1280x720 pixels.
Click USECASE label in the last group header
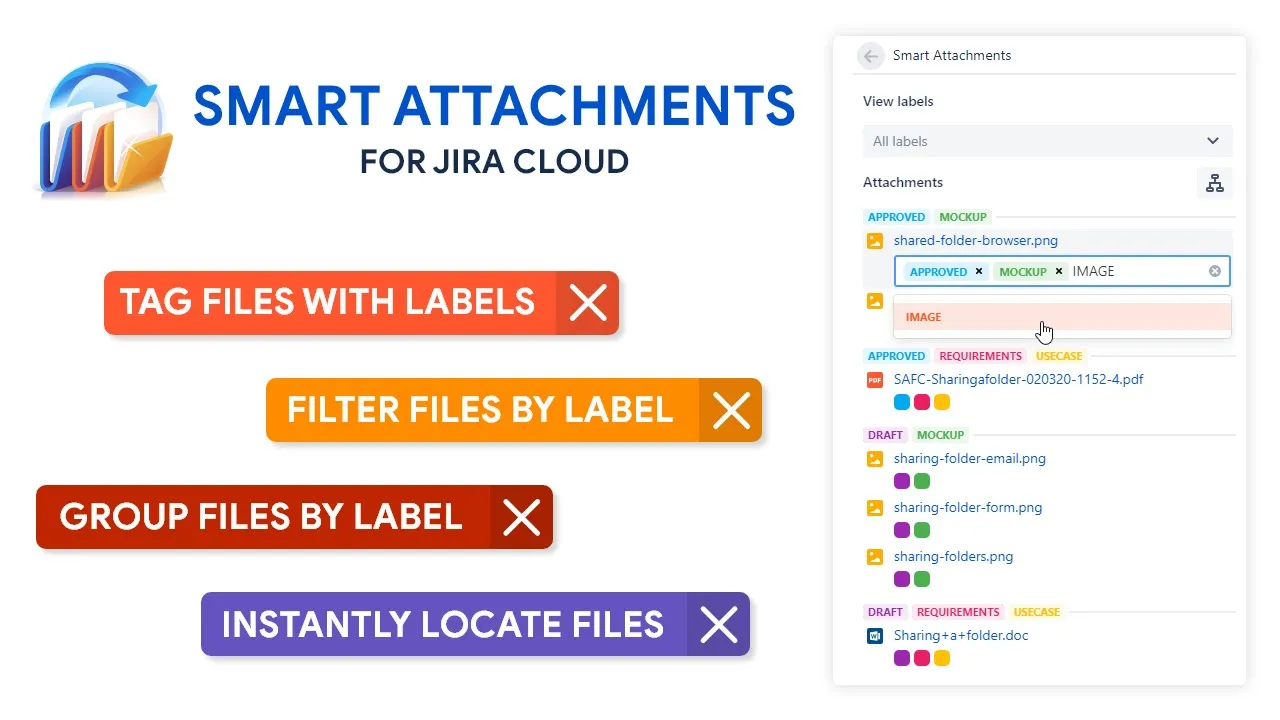pyautogui.click(x=1037, y=612)
